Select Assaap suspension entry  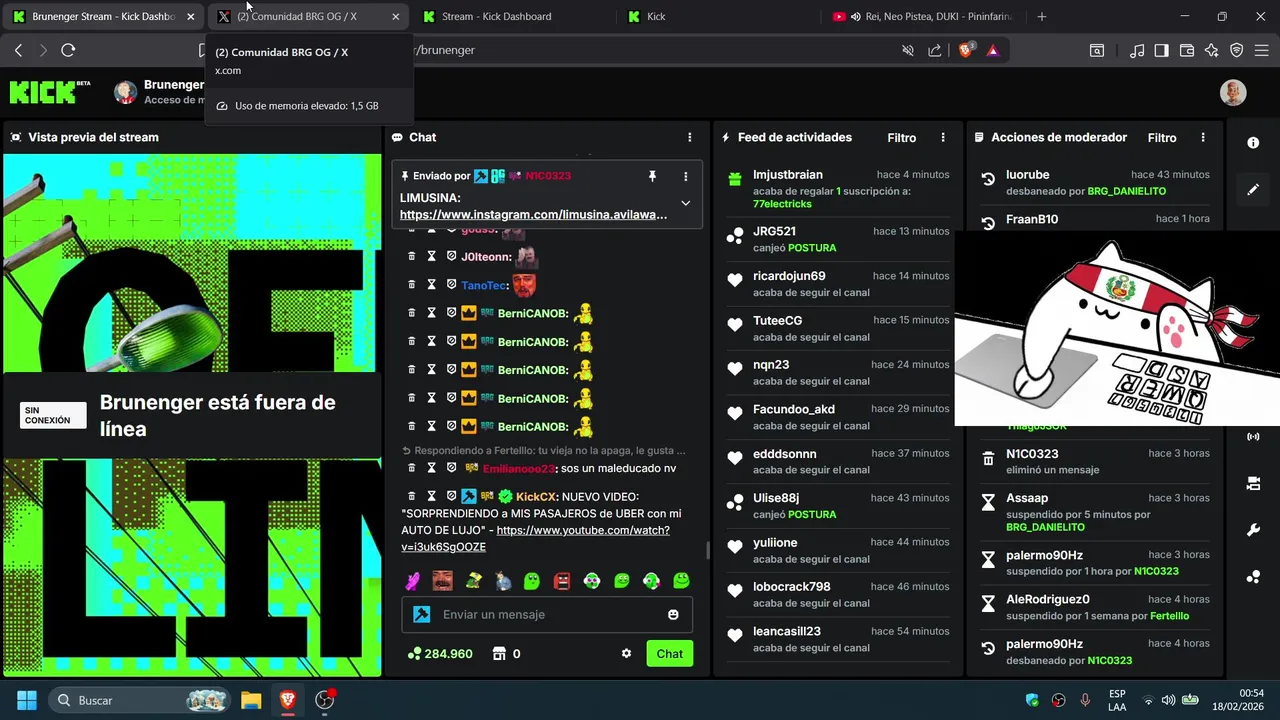click(1098, 512)
